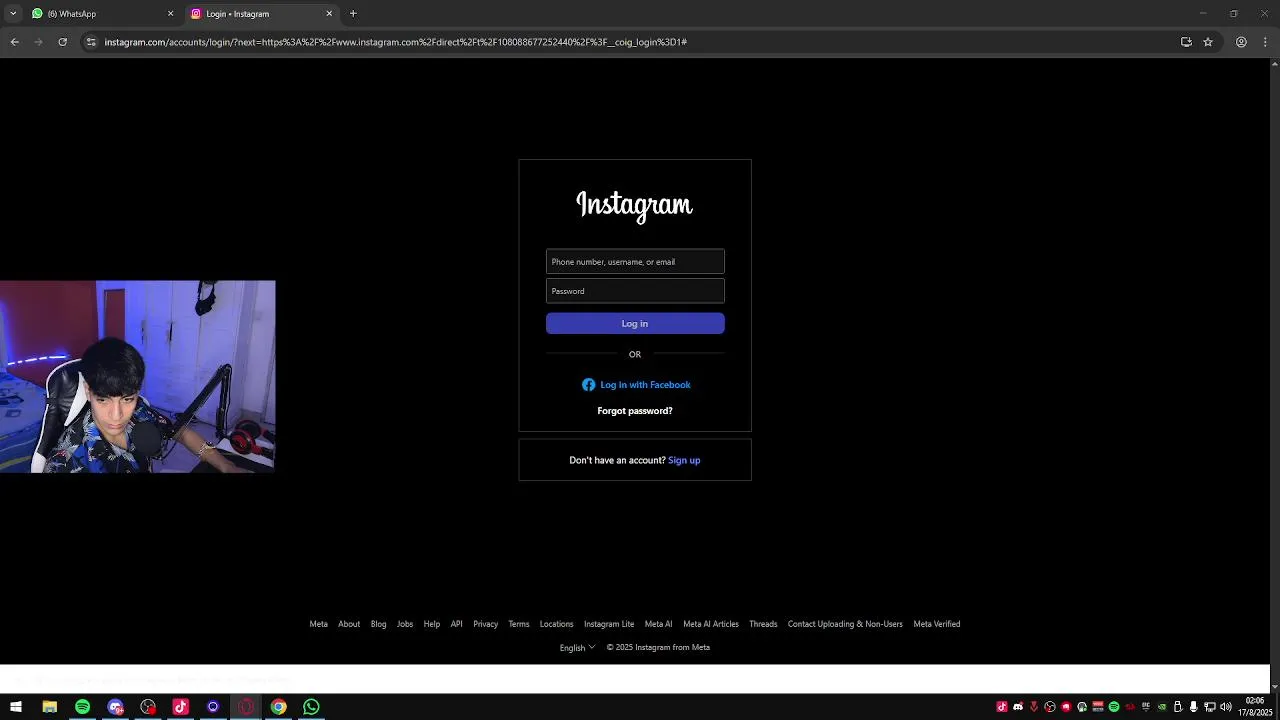Screen dimensions: 1280x720
Task: Open the Locations footer link
Action: [x=556, y=624]
